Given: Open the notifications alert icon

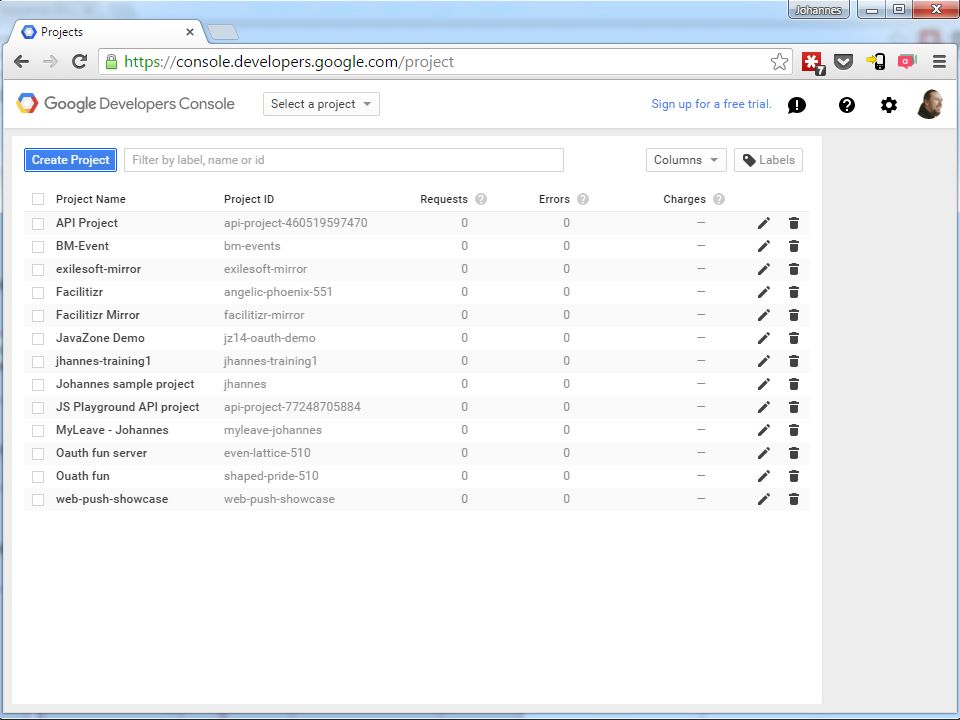Looking at the screenshot, I should click(797, 105).
